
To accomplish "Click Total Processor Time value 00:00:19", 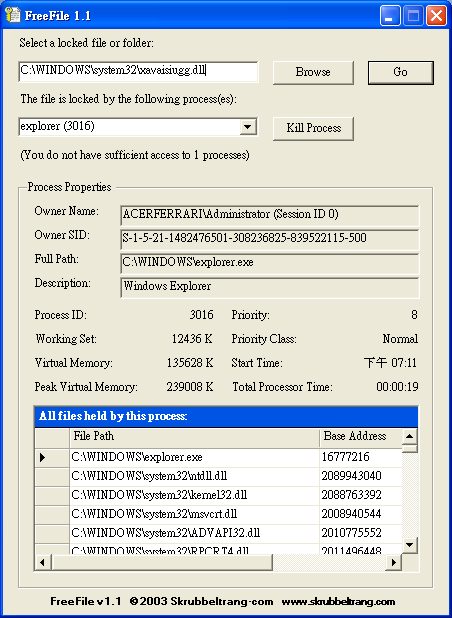I will pos(397,387).
